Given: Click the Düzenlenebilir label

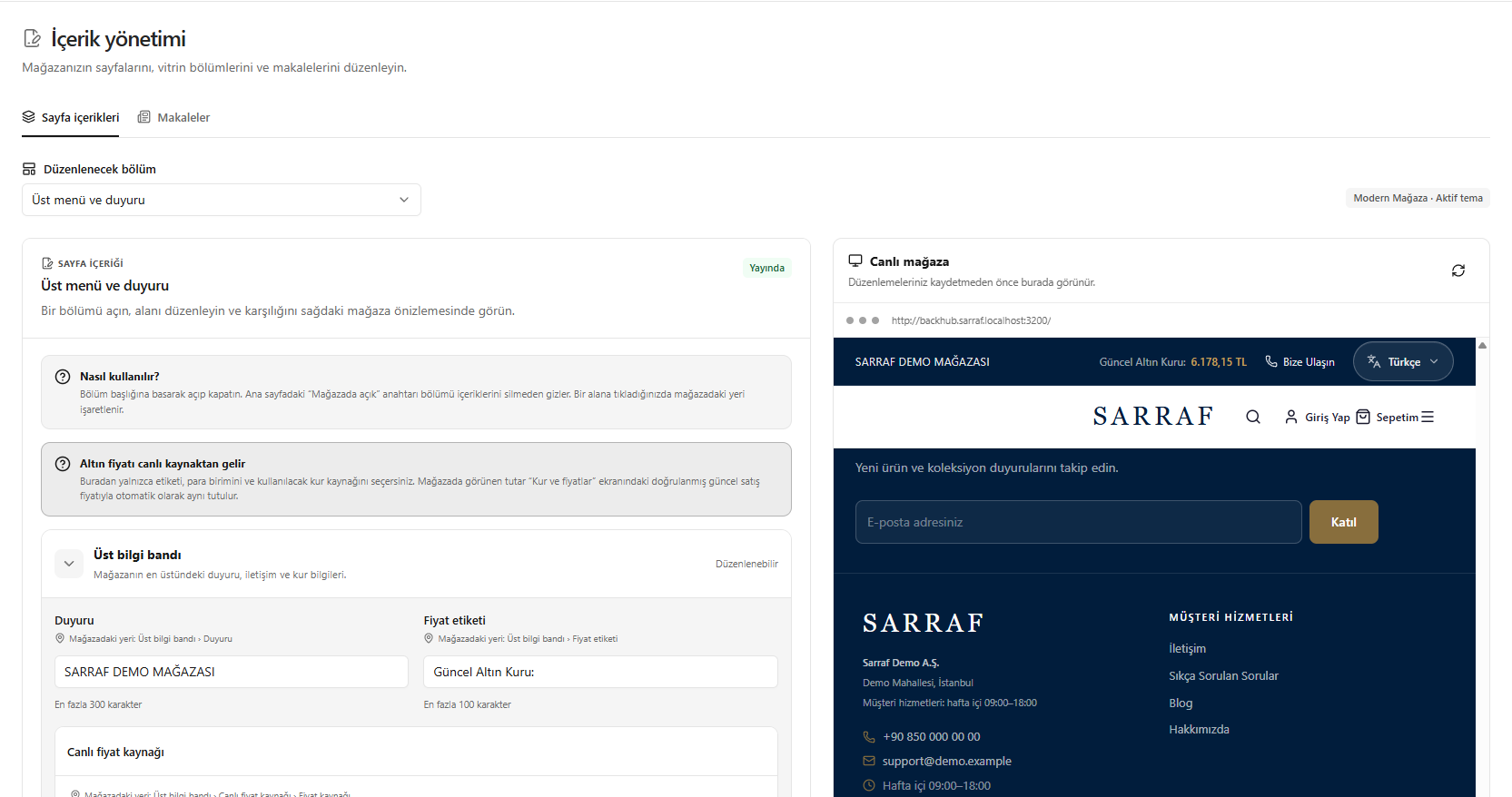Looking at the screenshot, I should click(746, 564).
